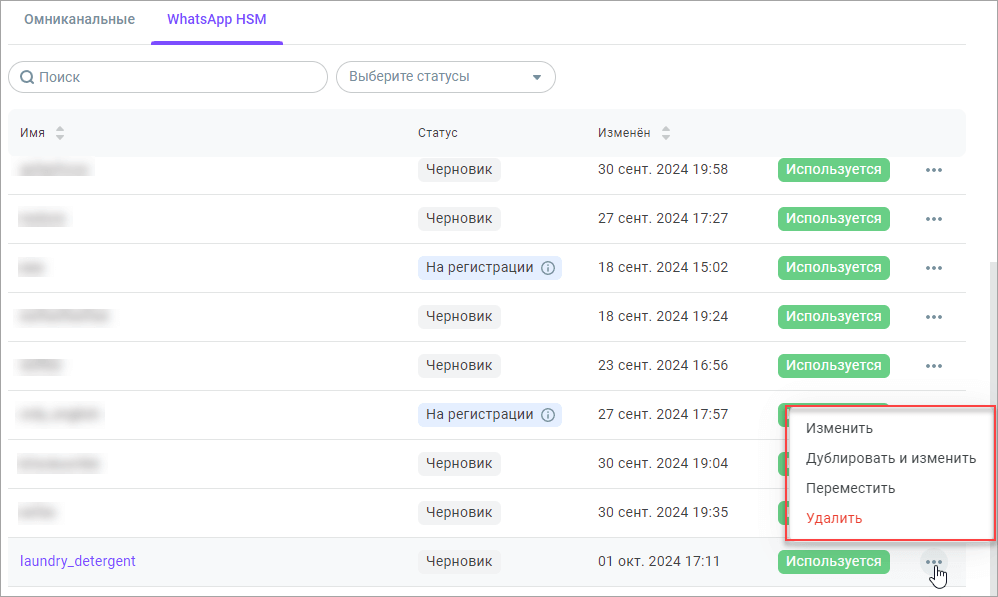Select the WhatsApp HSM tab

pos(216,19)
